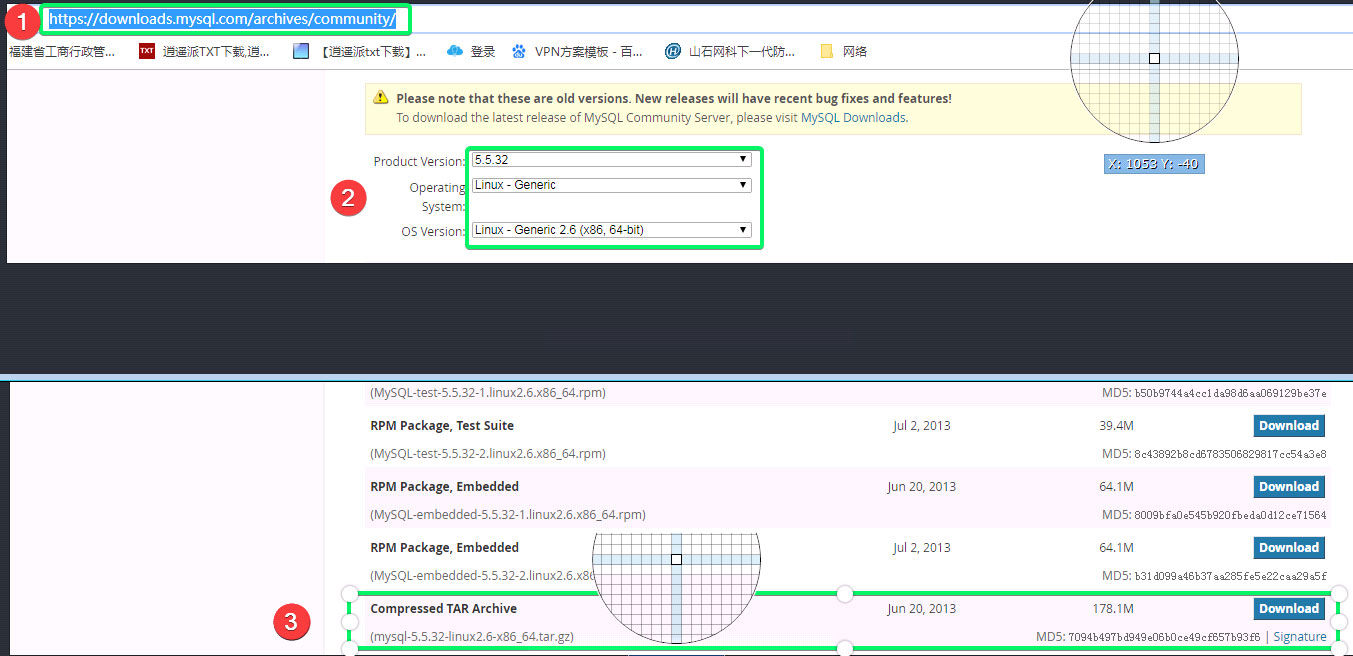This screenshot has width=1353, height=656.
Task: Click the downloads.mysql.com archives URL in address bar
Action: pos(223,19)
